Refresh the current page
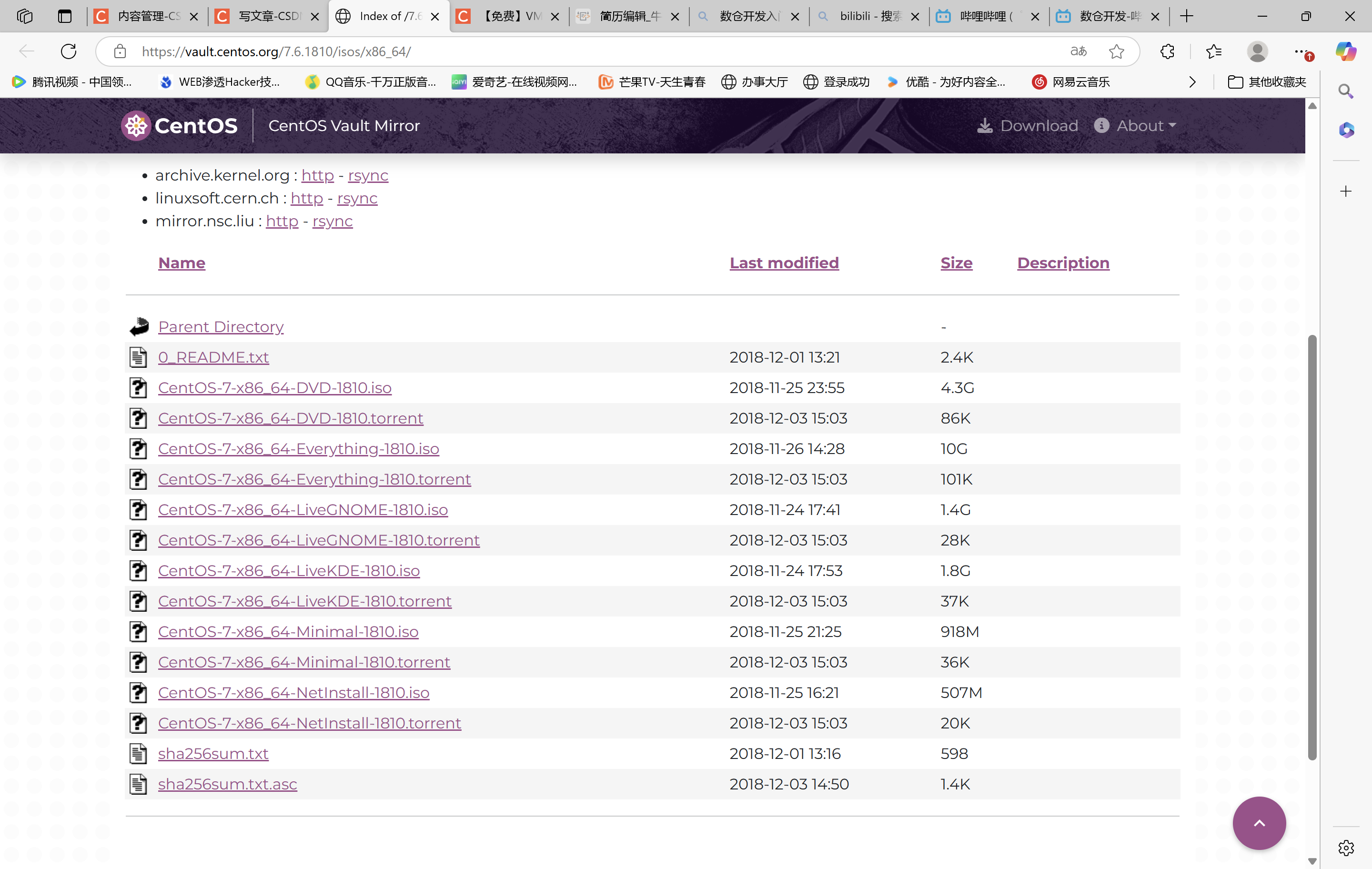Viewport: 1372px width, 869px height. pos(69,52)
